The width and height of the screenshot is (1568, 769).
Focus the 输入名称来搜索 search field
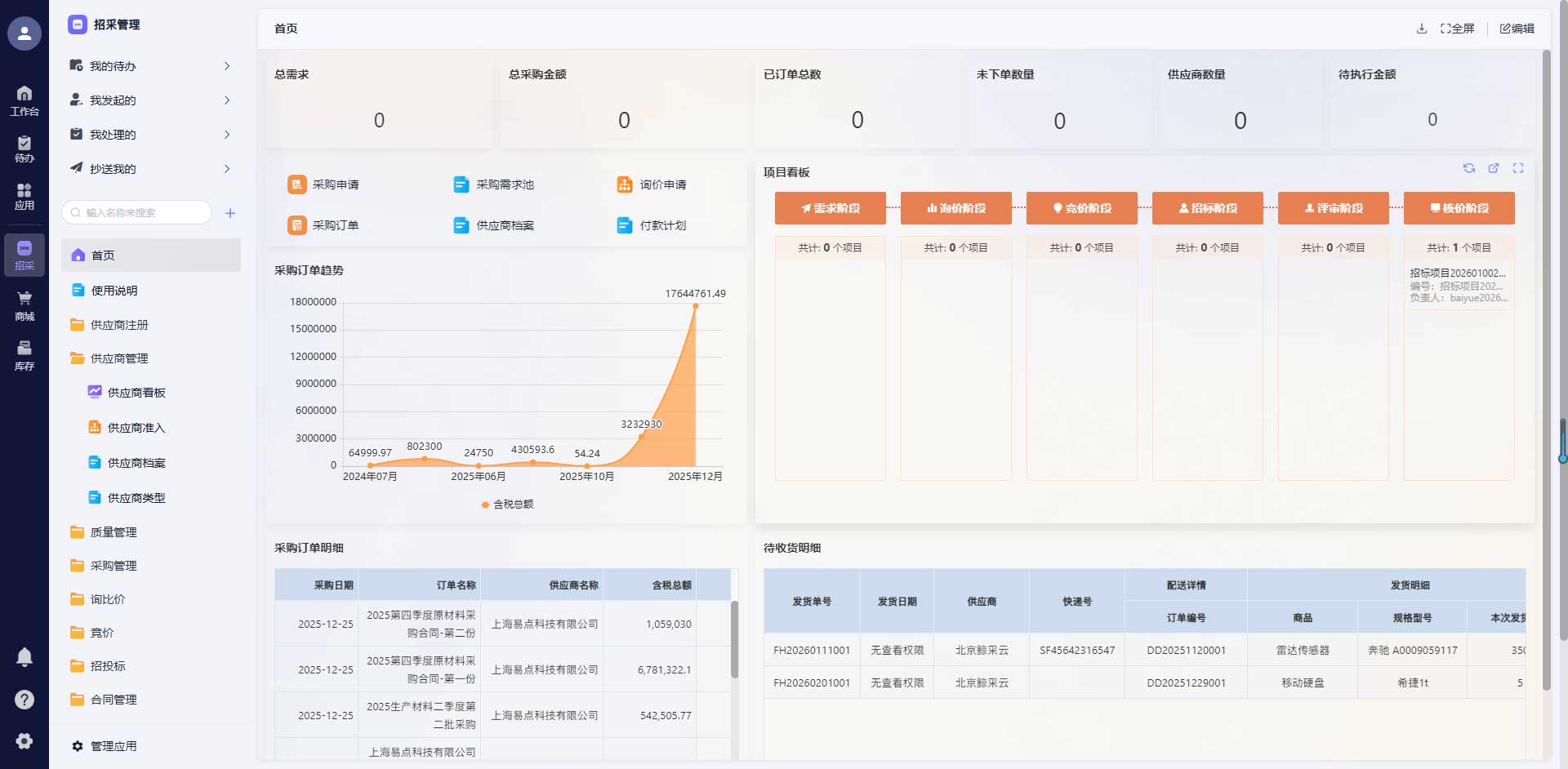137,213
